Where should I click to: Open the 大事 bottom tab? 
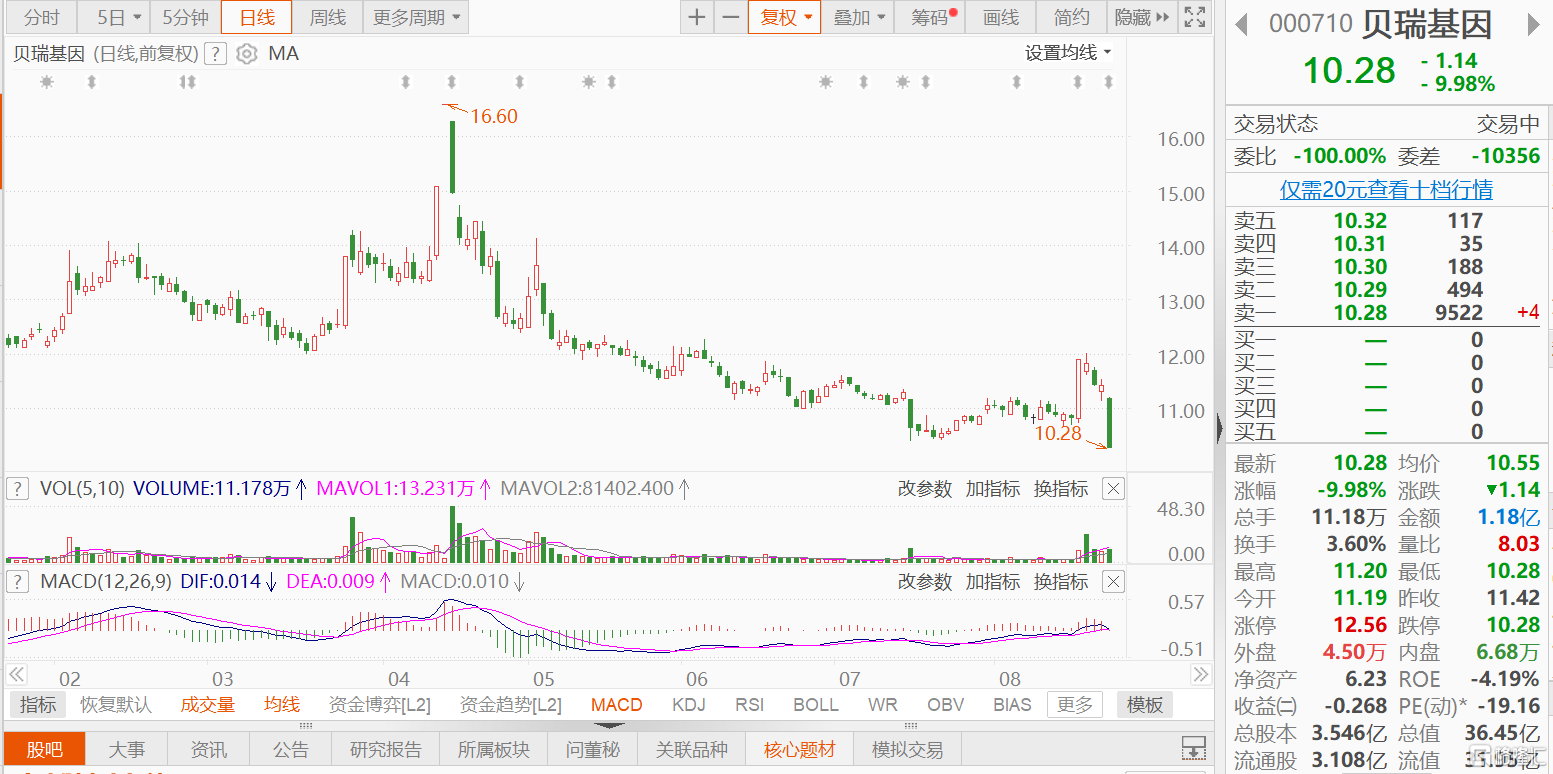[x=126, y=749]
